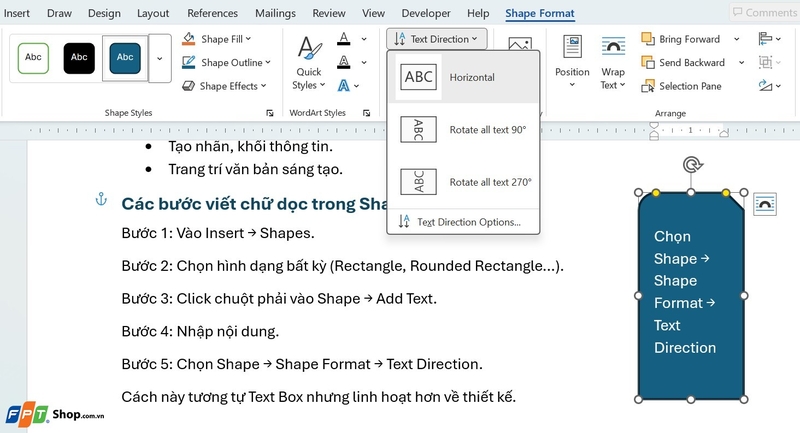This screenshot has width=800, height=433.
Task: Expand the Text Outline arrow
Action: tap(364, 63)
